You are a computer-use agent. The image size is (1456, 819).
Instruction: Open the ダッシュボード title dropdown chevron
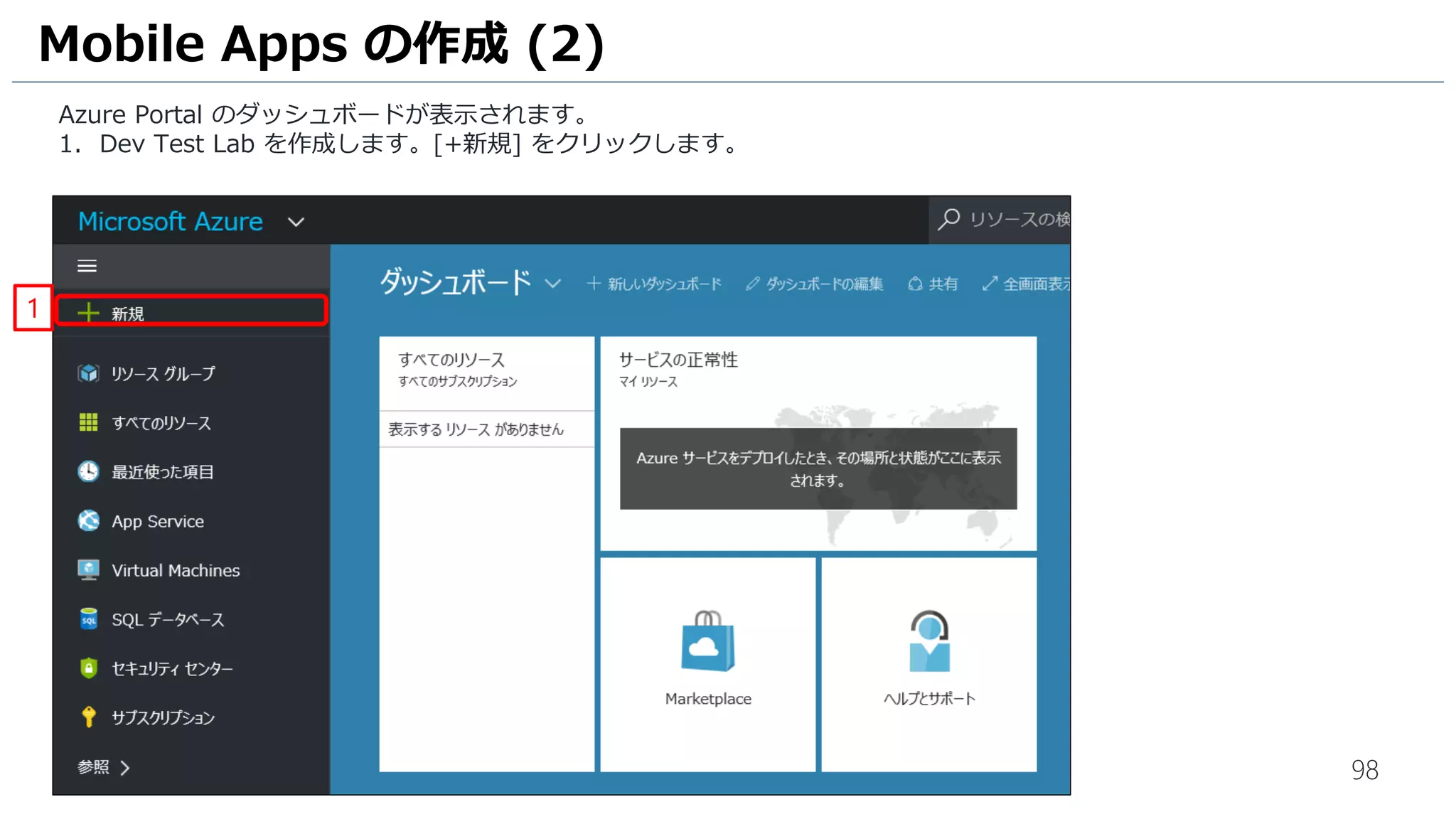552,284
